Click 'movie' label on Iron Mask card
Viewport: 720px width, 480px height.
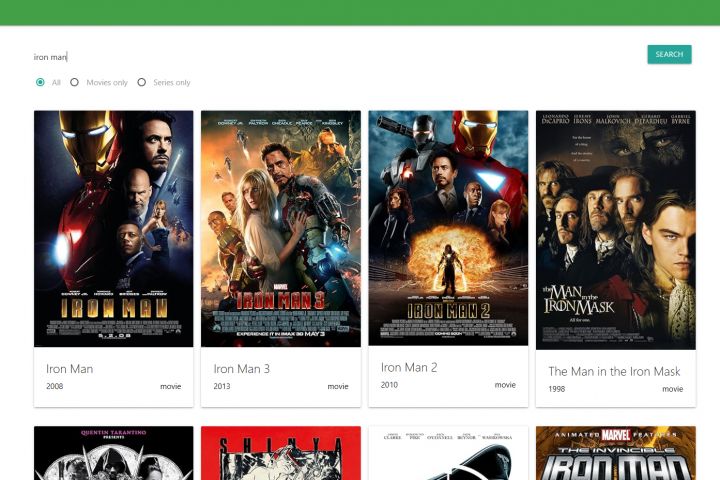pos(673,389)
